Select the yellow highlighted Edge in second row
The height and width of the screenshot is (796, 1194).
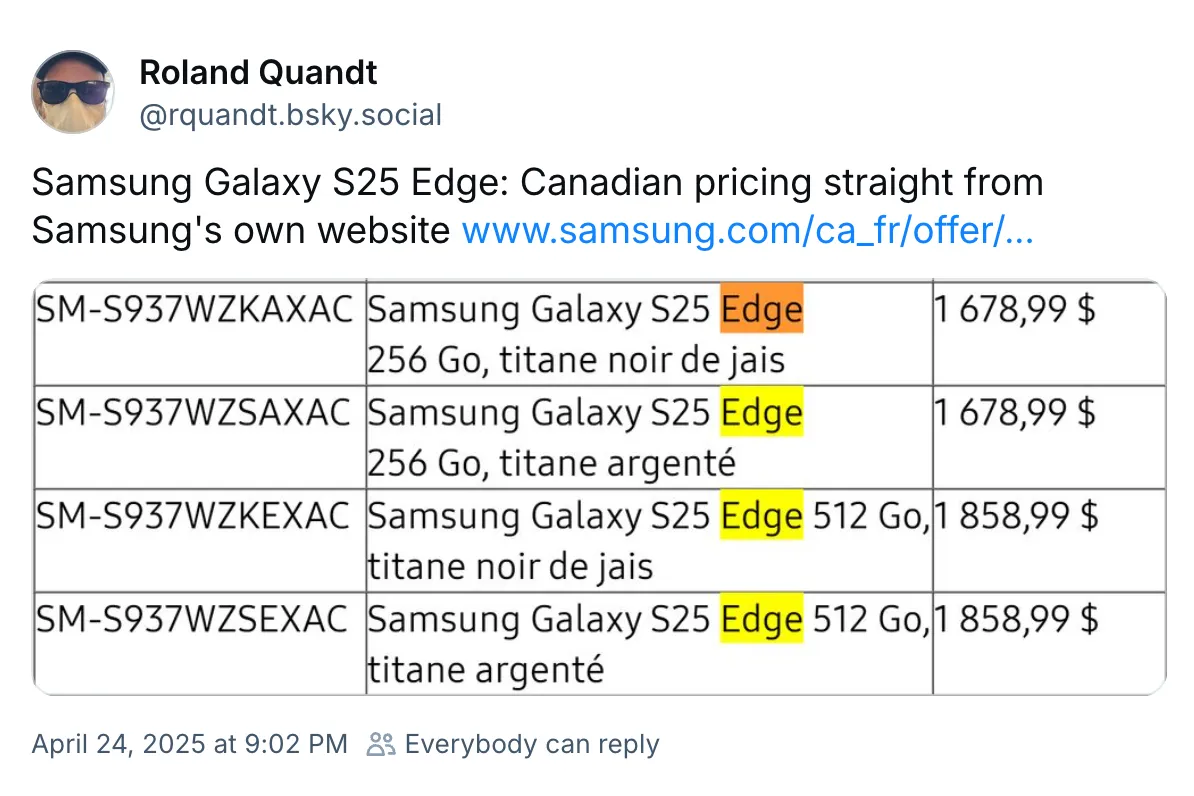coord(761,412)
